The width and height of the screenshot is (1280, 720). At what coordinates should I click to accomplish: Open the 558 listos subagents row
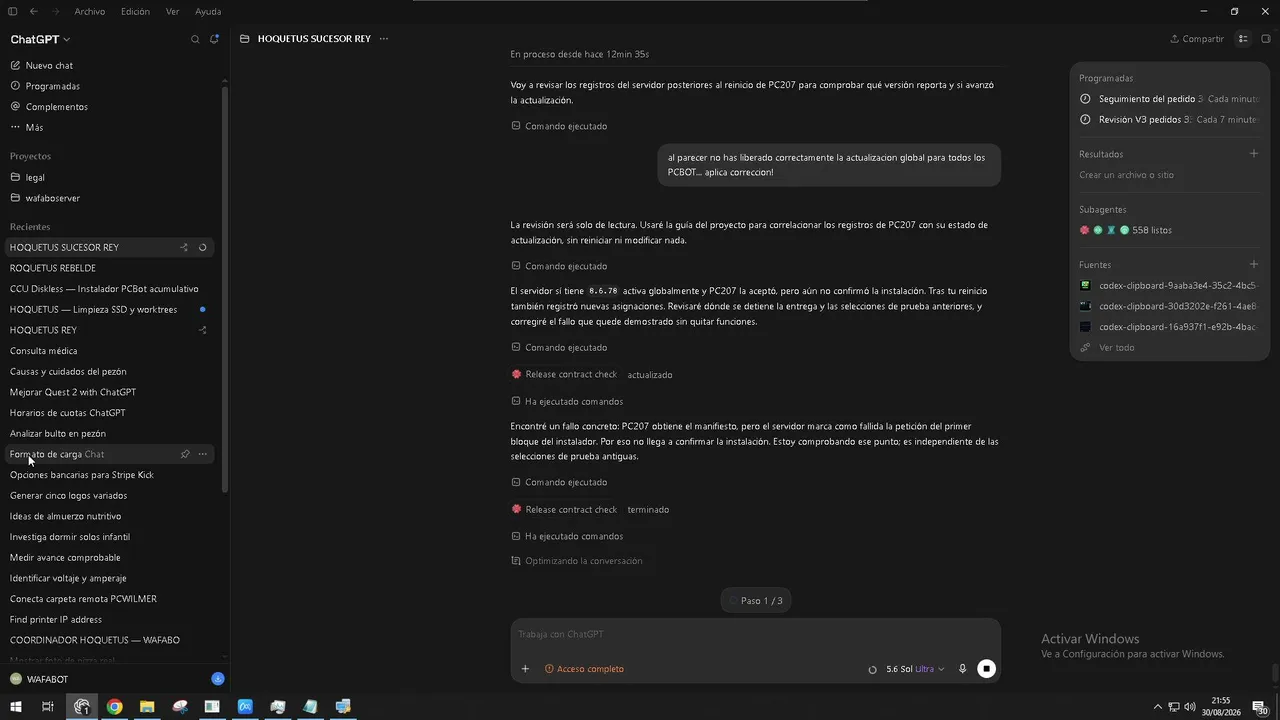(x=1126, y=230)
